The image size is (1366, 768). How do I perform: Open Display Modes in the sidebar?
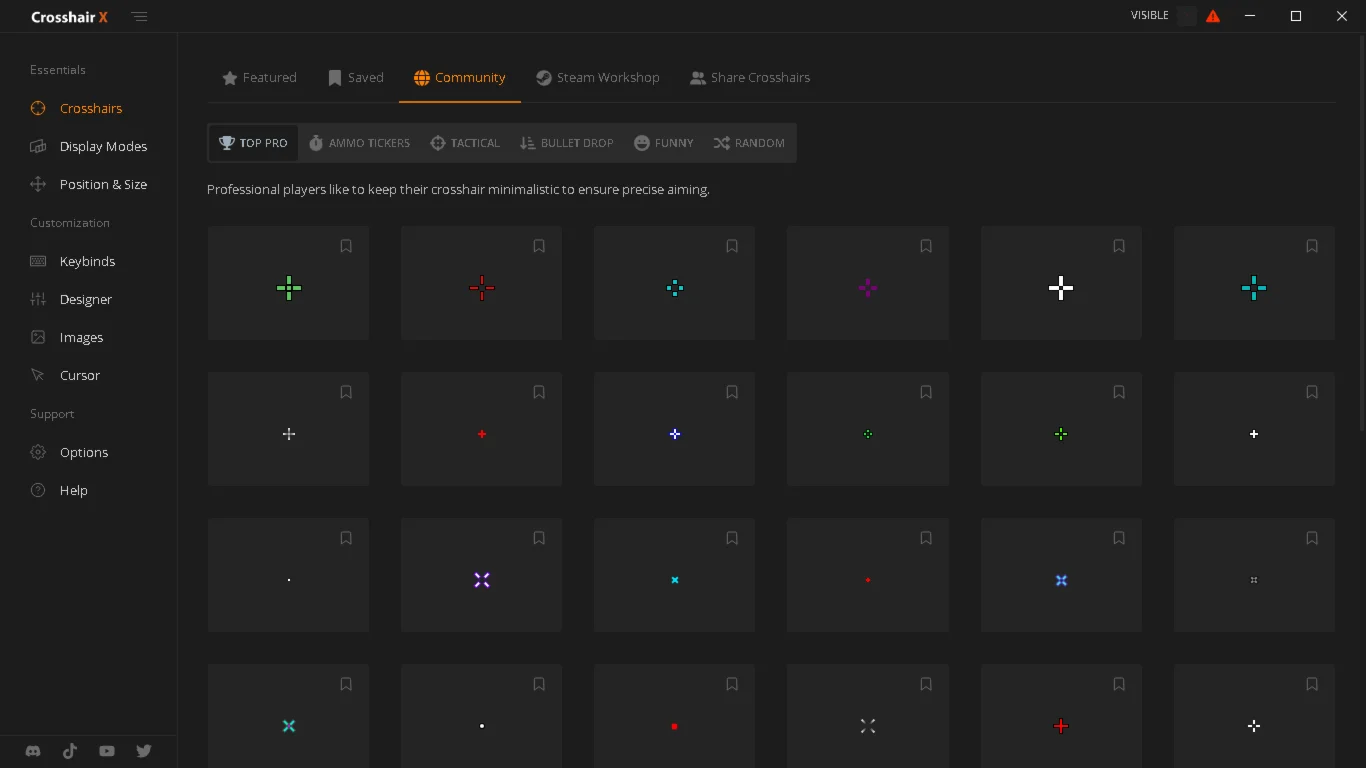tap(103, 146)
